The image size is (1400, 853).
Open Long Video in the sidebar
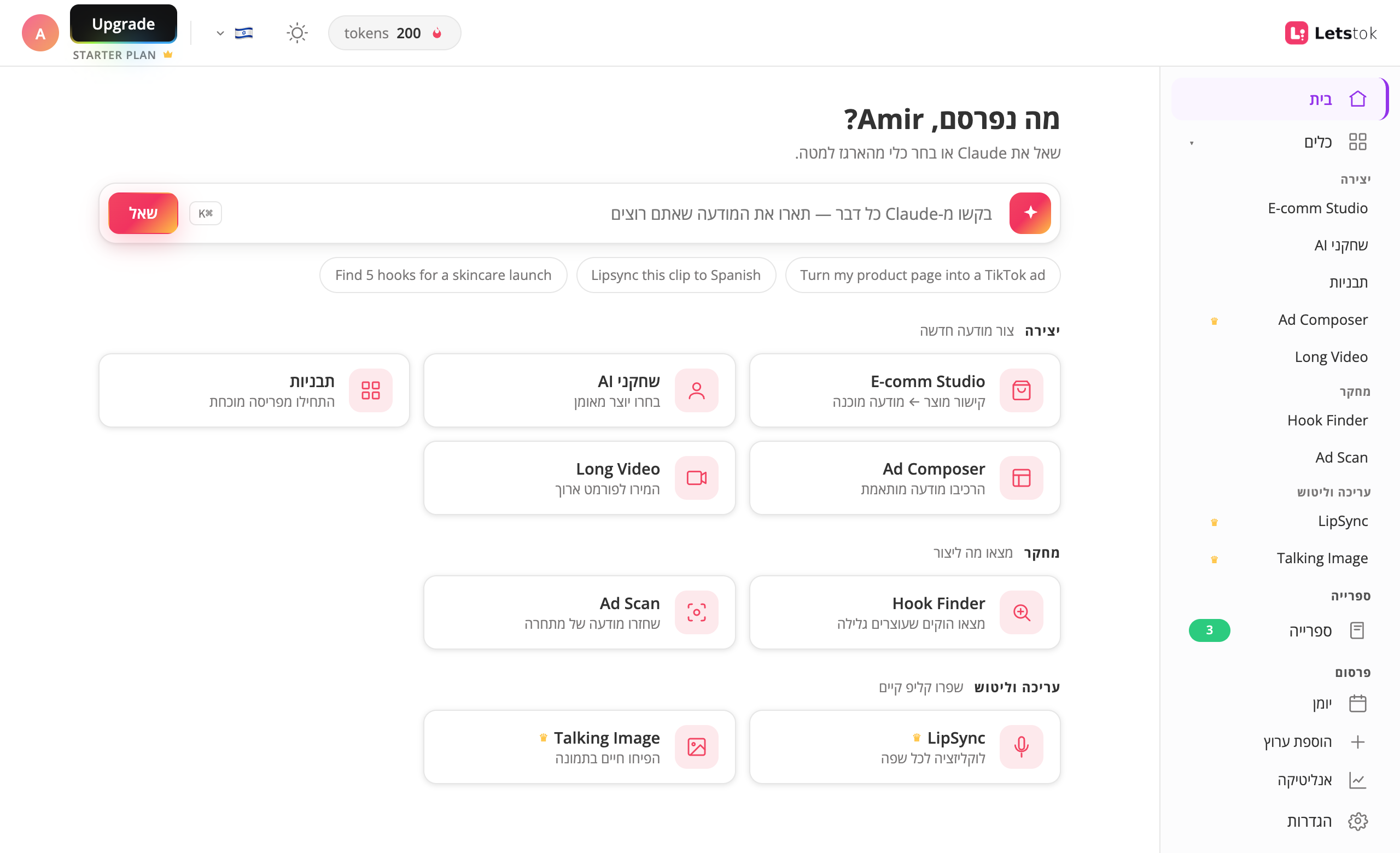click(x=1331, y=357)
